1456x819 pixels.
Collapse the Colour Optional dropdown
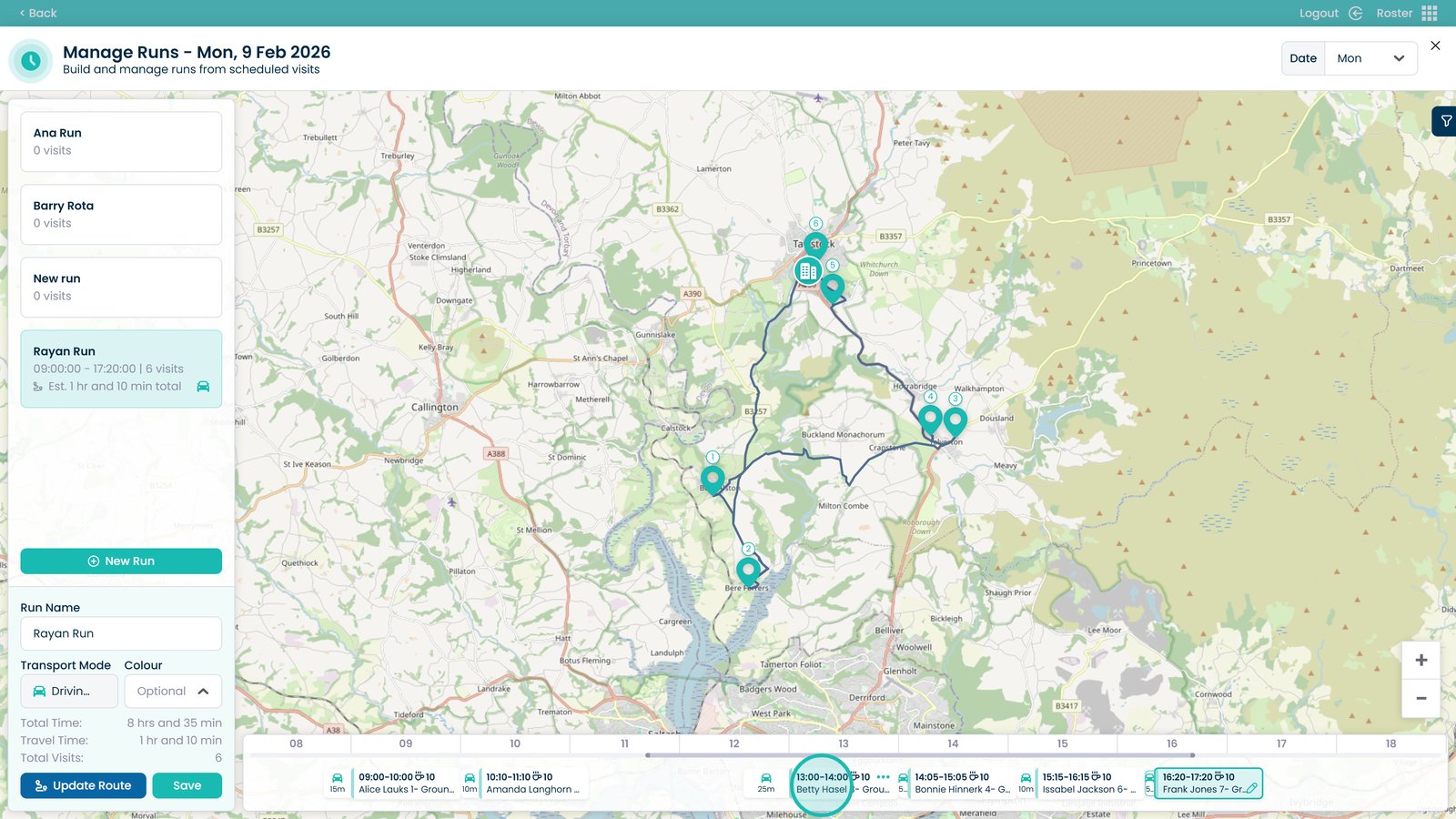[173, 692]
